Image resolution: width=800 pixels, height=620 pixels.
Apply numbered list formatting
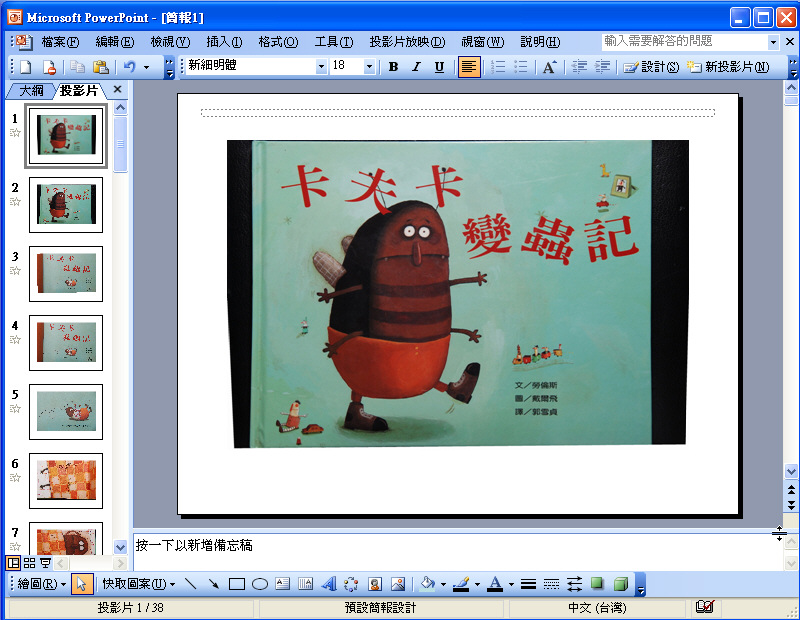[497, 67]
